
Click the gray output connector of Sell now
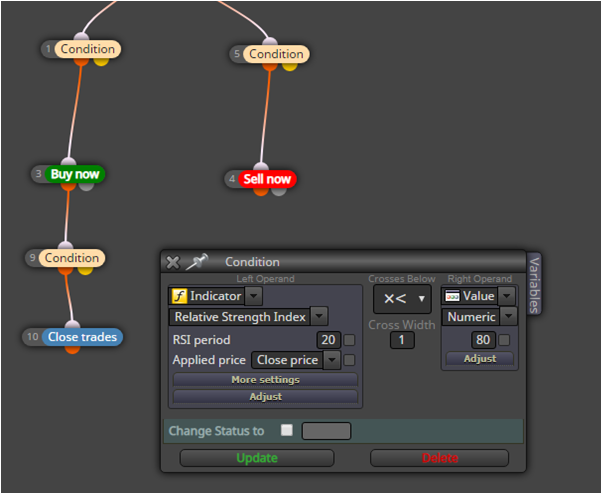point(279,192)
